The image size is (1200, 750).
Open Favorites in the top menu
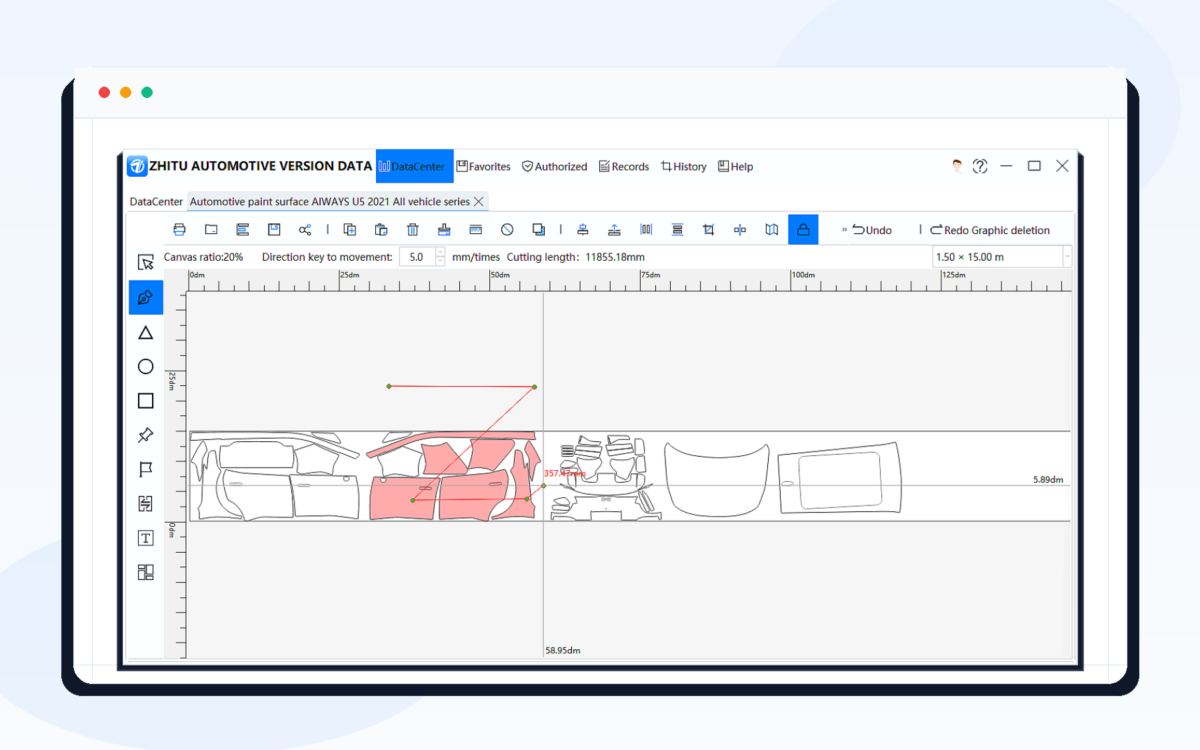point(483,166)
